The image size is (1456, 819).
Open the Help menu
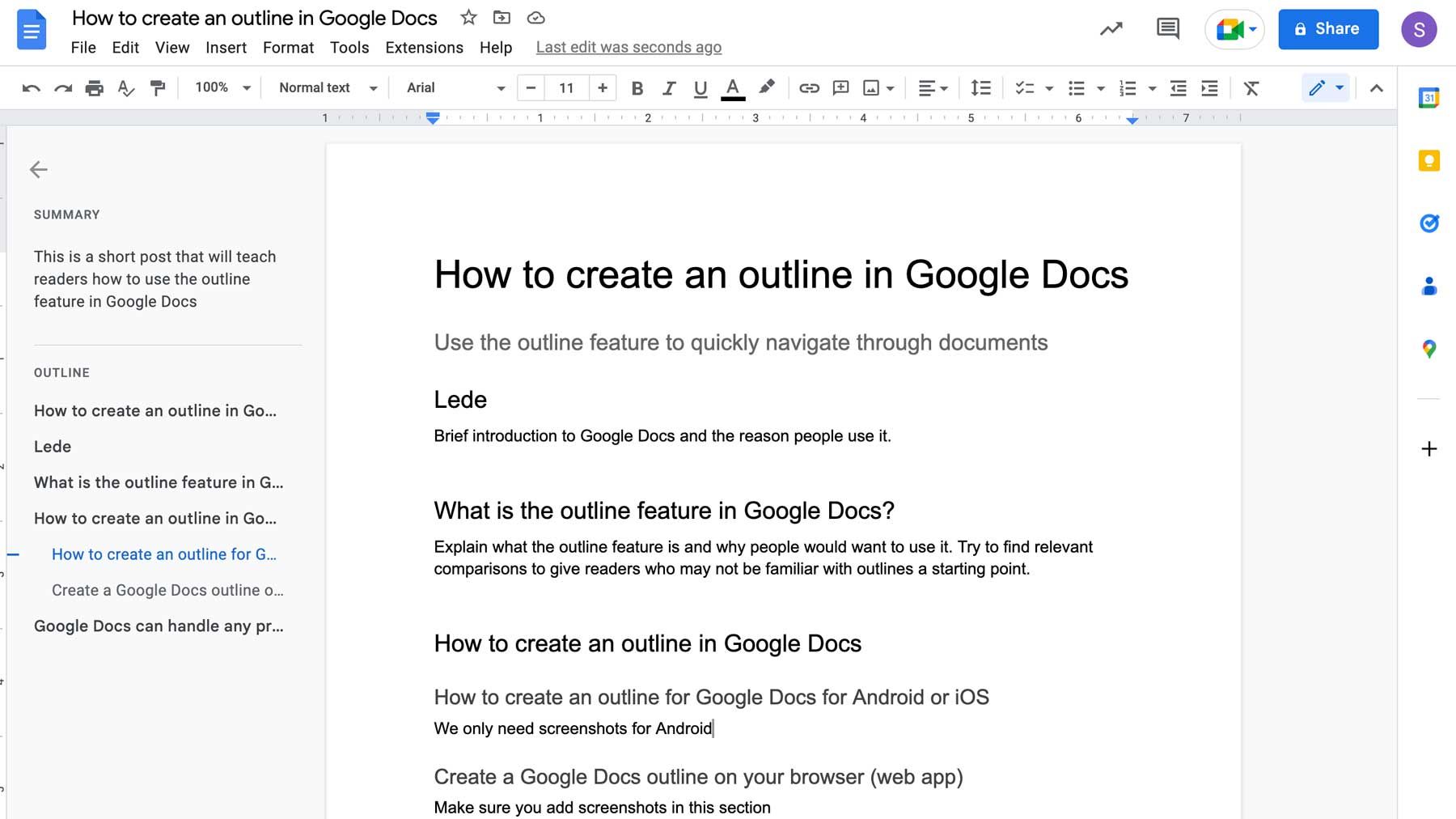[x=496, y=47]
